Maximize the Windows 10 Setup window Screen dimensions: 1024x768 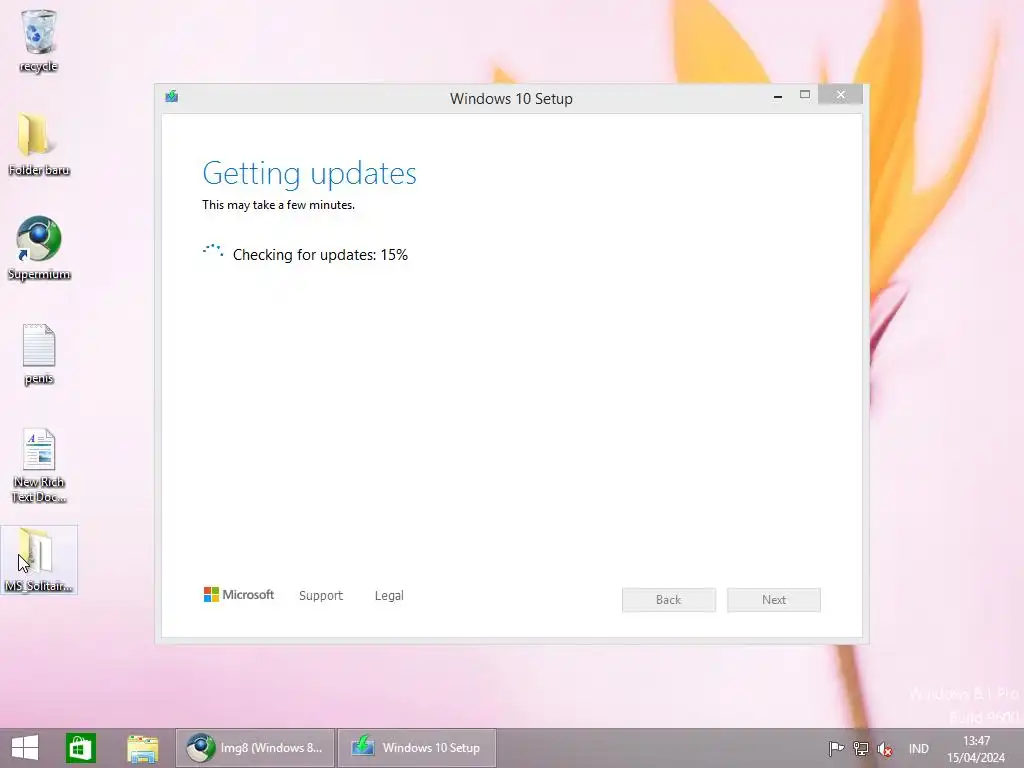[805, 95]
